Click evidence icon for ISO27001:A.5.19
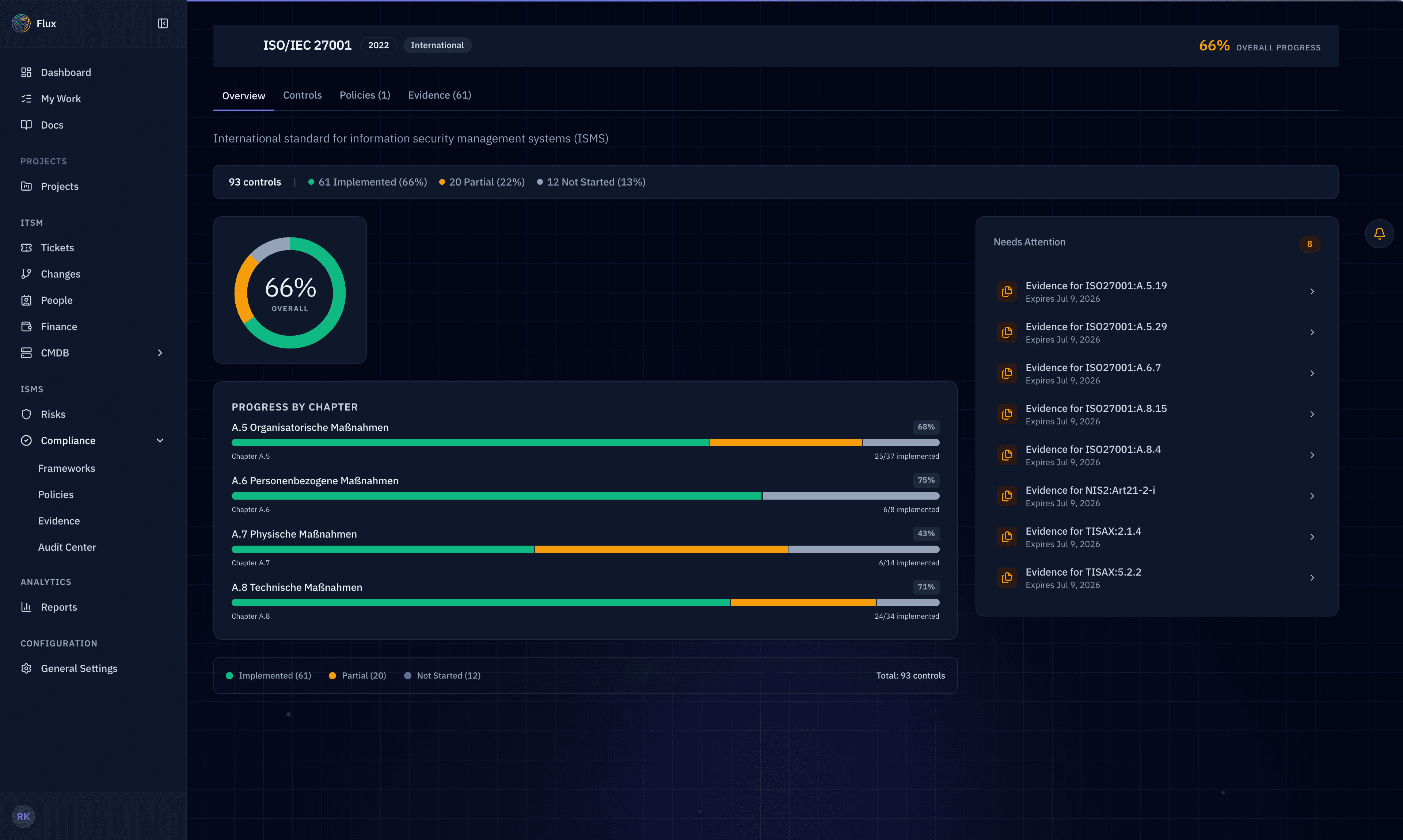 click(x=1007, y=291)
